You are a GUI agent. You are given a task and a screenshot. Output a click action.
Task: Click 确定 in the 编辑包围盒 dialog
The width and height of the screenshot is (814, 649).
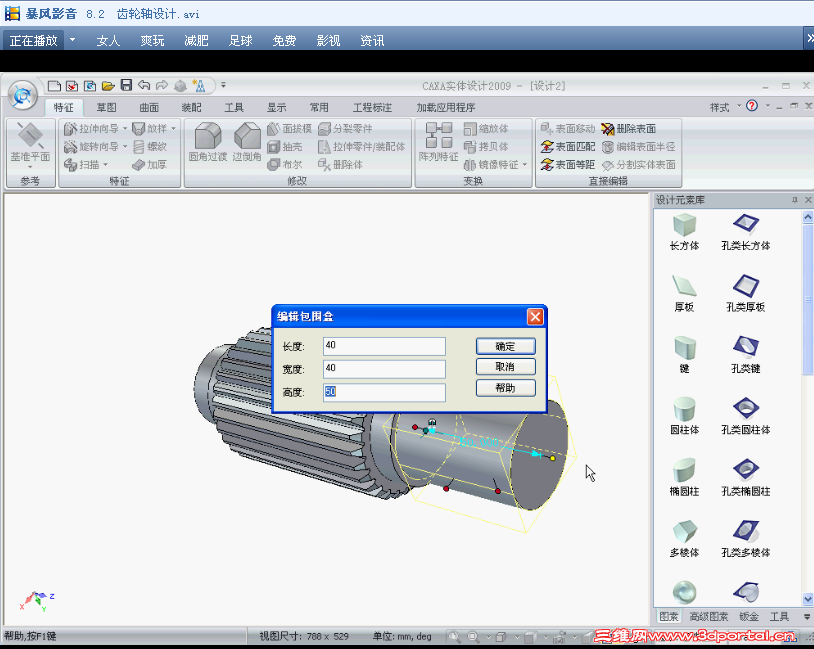point(506,346)
